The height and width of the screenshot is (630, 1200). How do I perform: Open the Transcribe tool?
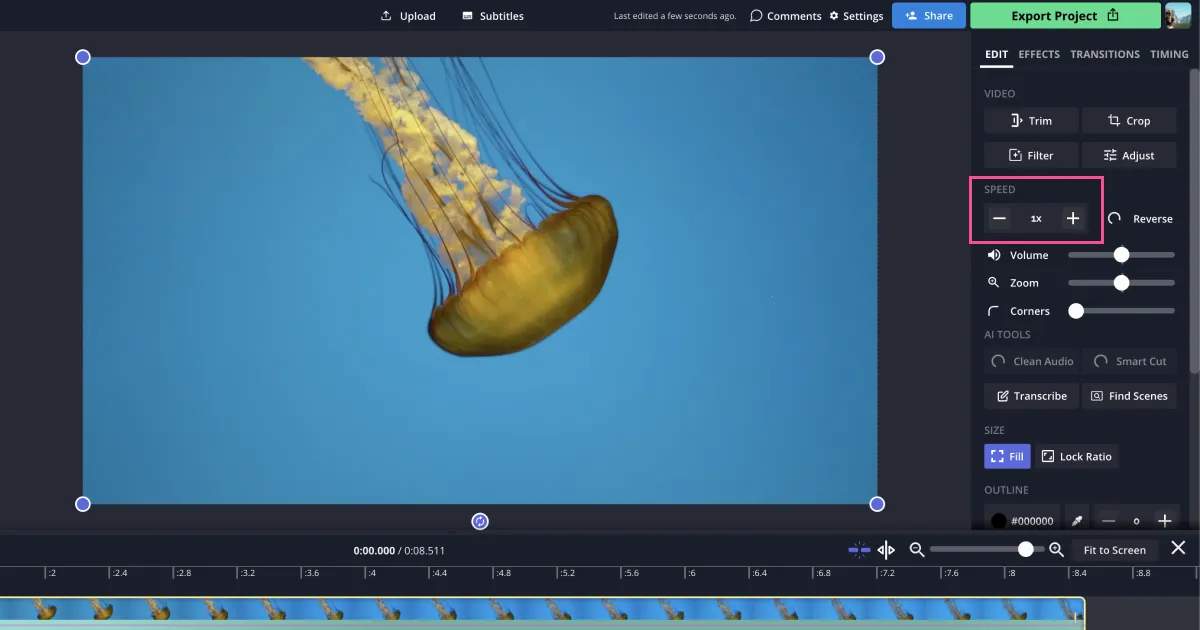tap(1031, 396)
